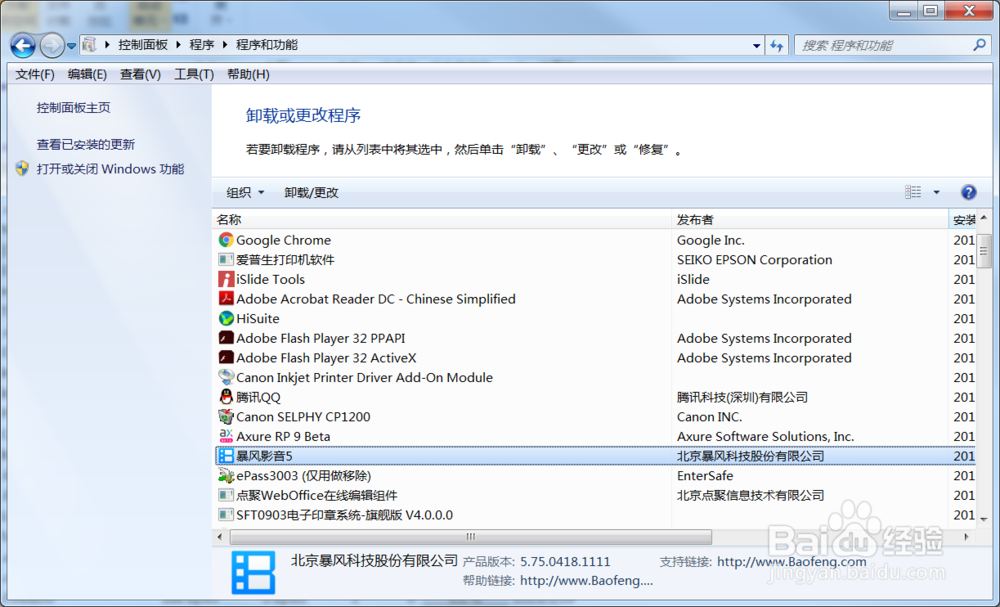Click publisher 北京点聚信息技术有限公司

[751, 495]
